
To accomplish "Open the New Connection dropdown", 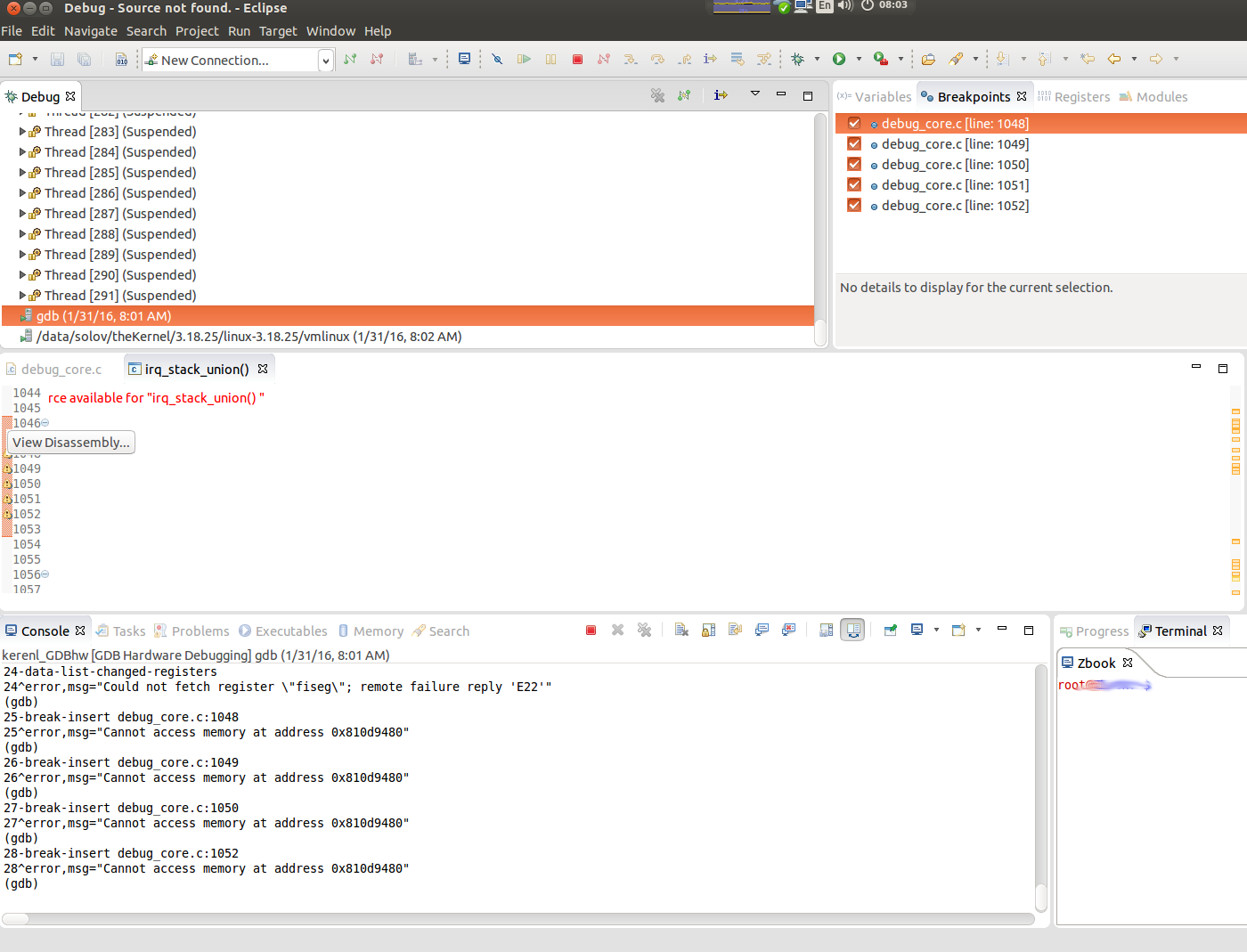I will click(x=326, y=61).
